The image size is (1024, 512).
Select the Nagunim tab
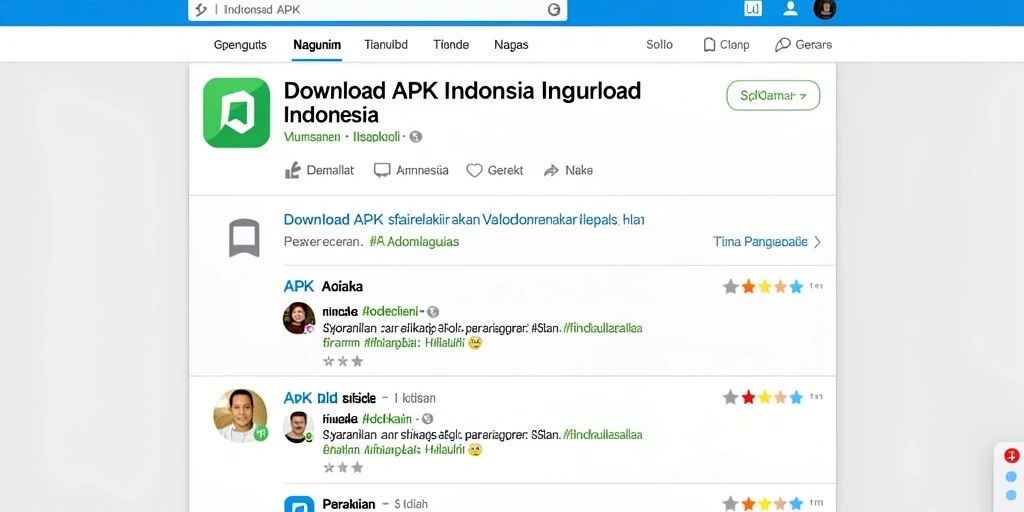point(317,45)
